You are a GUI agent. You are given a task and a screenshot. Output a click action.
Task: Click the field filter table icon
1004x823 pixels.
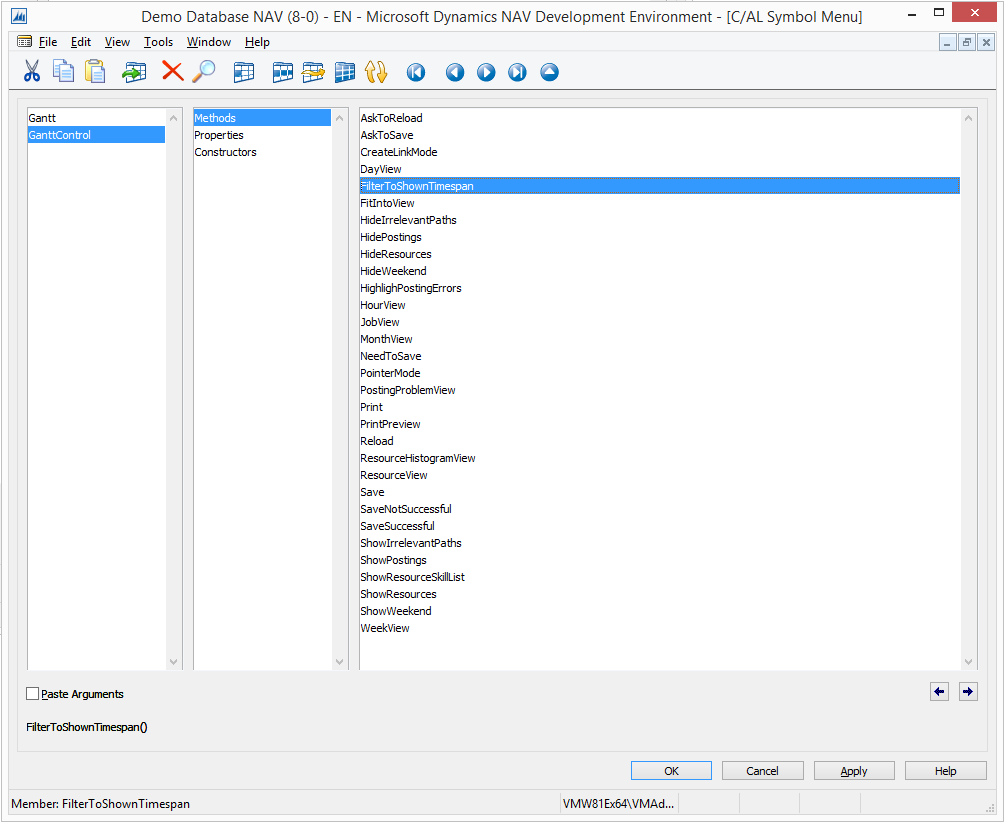[x=282, y=72]
